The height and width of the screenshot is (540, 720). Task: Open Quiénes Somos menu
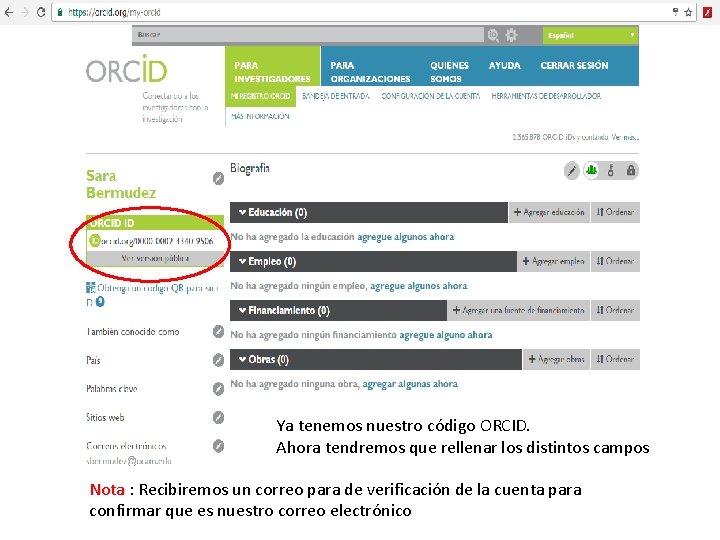coord(449,72)
